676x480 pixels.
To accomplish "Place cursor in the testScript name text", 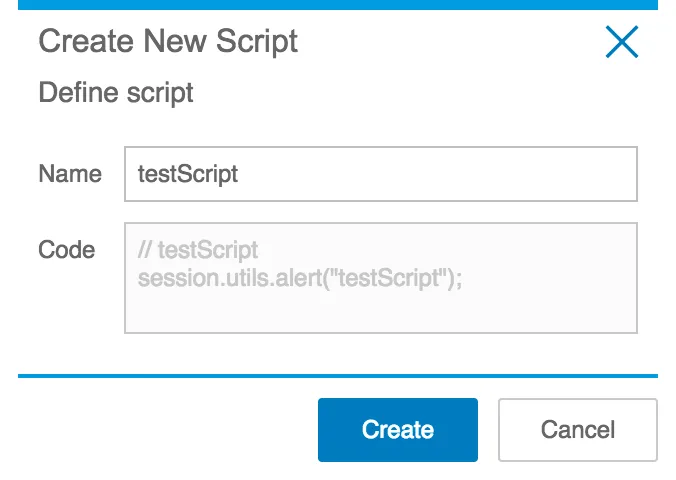I will [189, 174].
